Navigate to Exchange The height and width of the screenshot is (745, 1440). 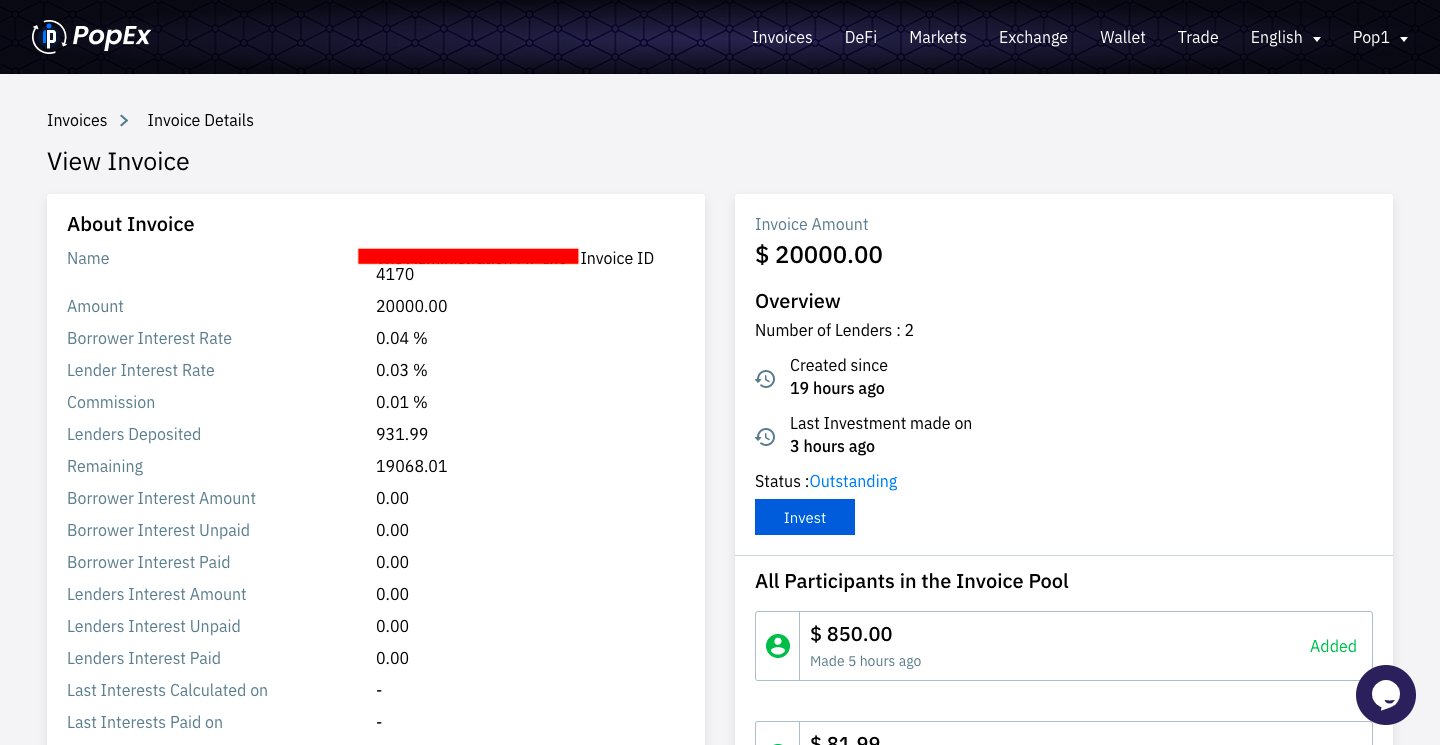(x=1033, y=37)
